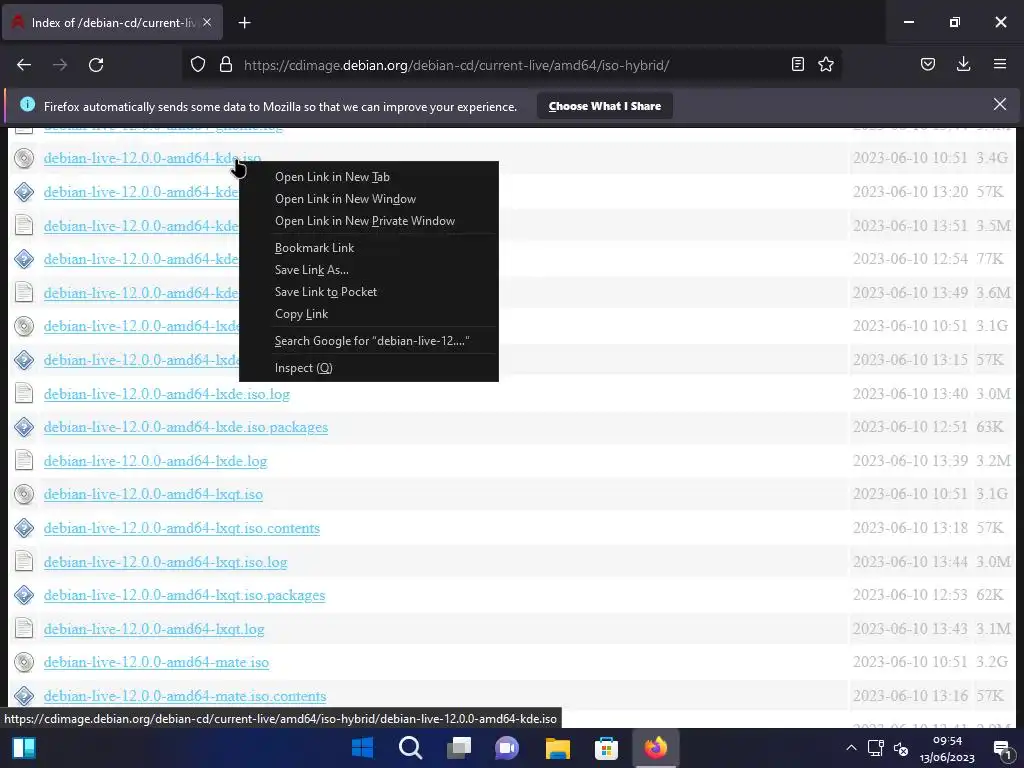Download debian-live-12.0.0-amd64-lxqt.iso

[153, 494]
